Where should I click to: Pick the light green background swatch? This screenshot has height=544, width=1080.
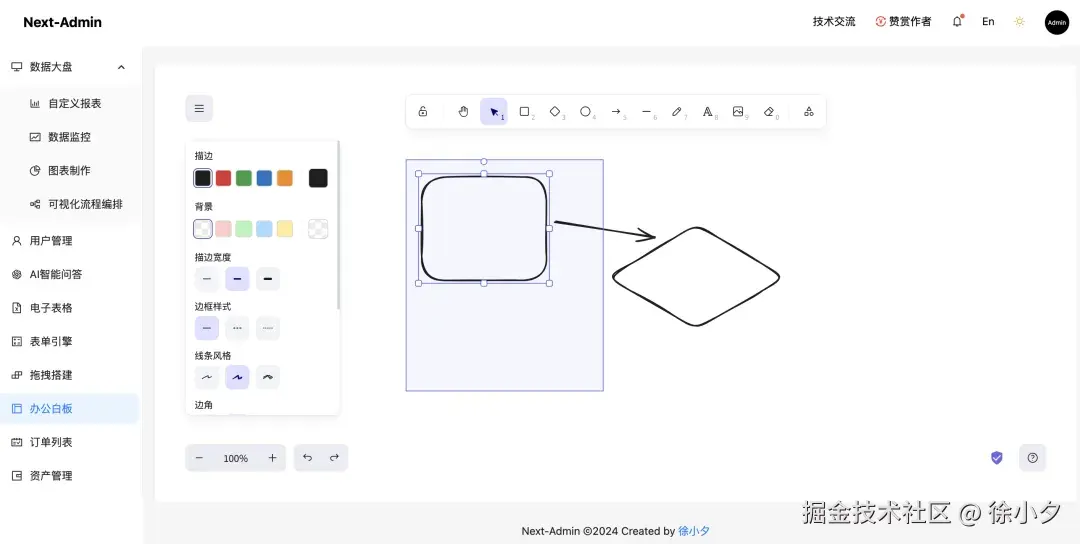[244, 229]
